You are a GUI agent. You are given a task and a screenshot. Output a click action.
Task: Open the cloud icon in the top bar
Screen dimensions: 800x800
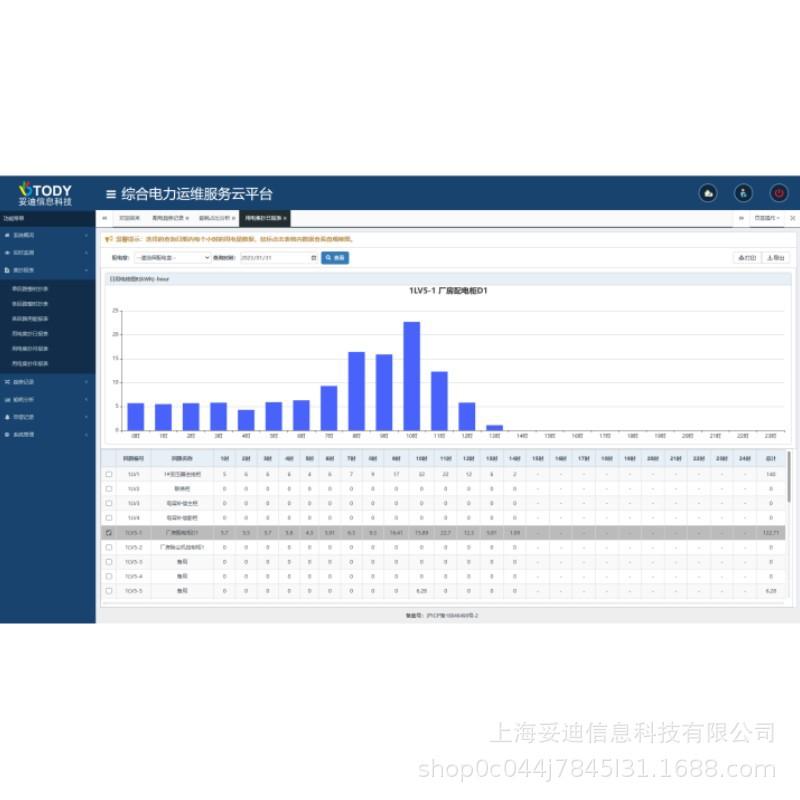[708, 193]
